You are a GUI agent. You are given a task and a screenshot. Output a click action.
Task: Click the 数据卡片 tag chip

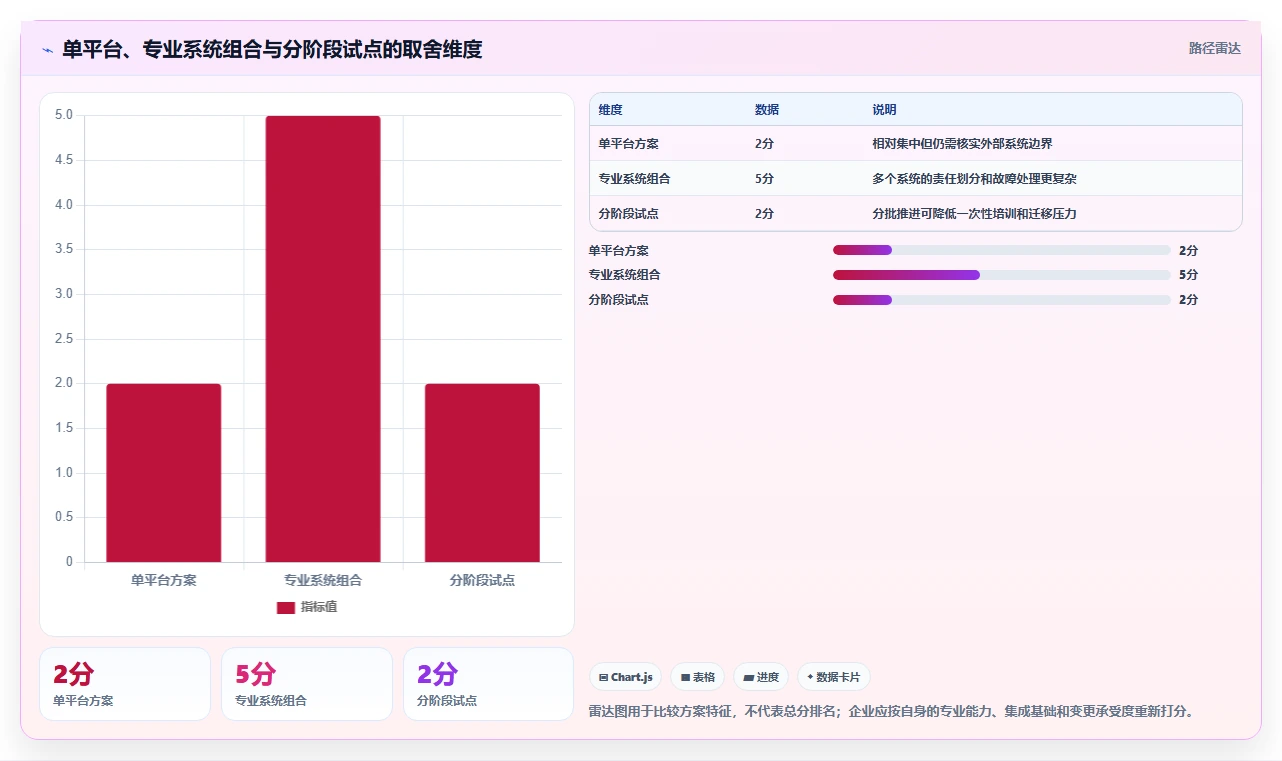[833, 677]
